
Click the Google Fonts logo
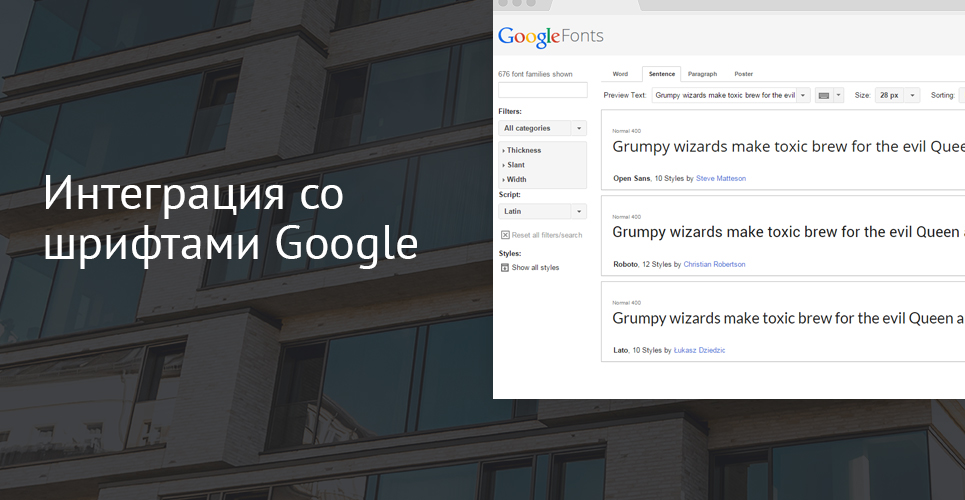pos(551,37)
